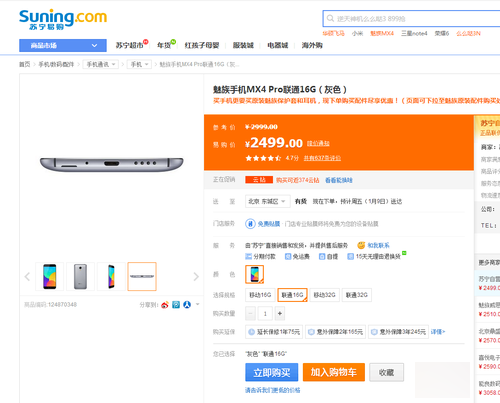Share via the blue Tencent Weibo icon
Image resolution: width=500 pixels, height=403 pixels.
point(176,305)
